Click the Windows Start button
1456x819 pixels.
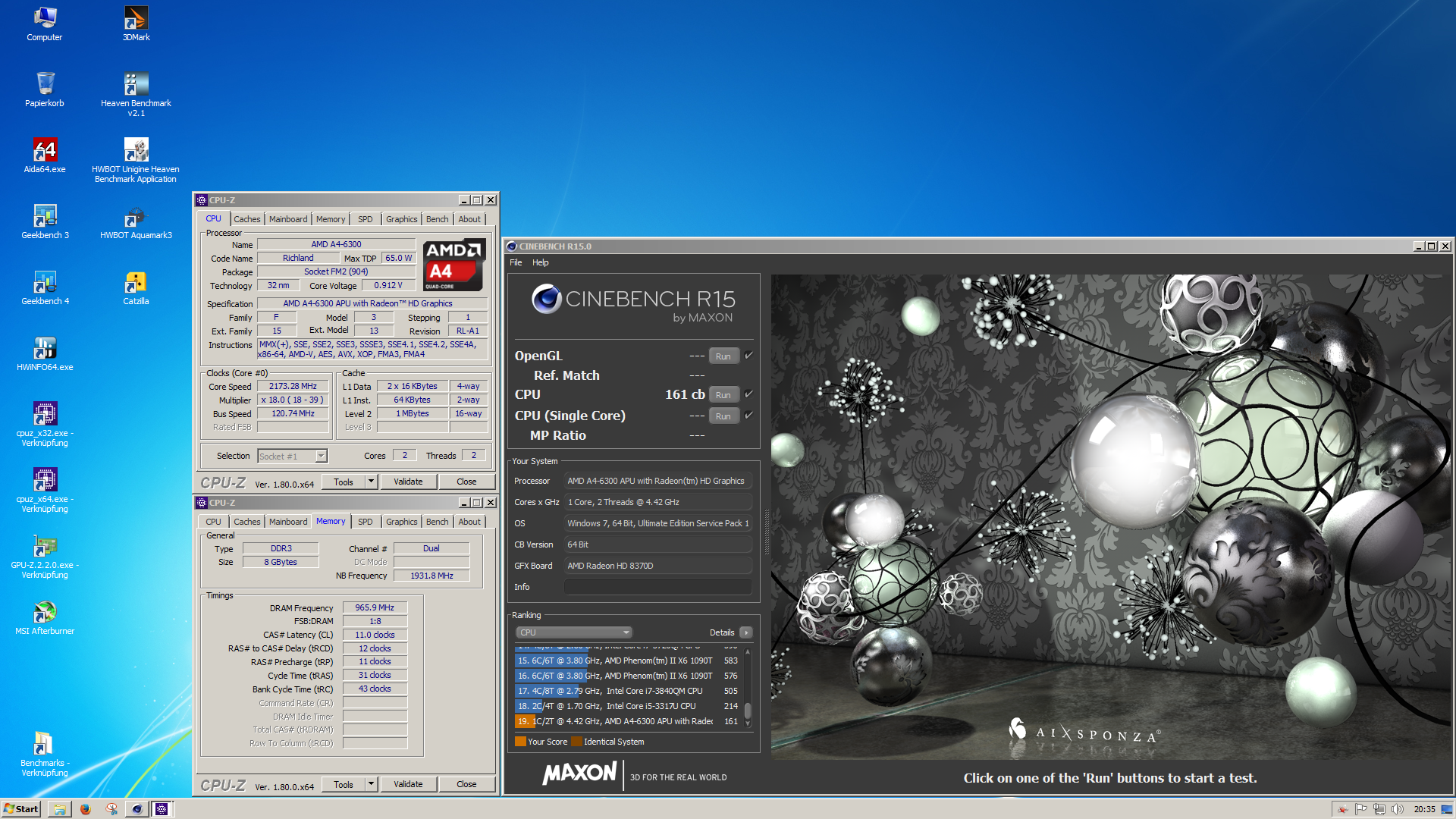(20, 809)
